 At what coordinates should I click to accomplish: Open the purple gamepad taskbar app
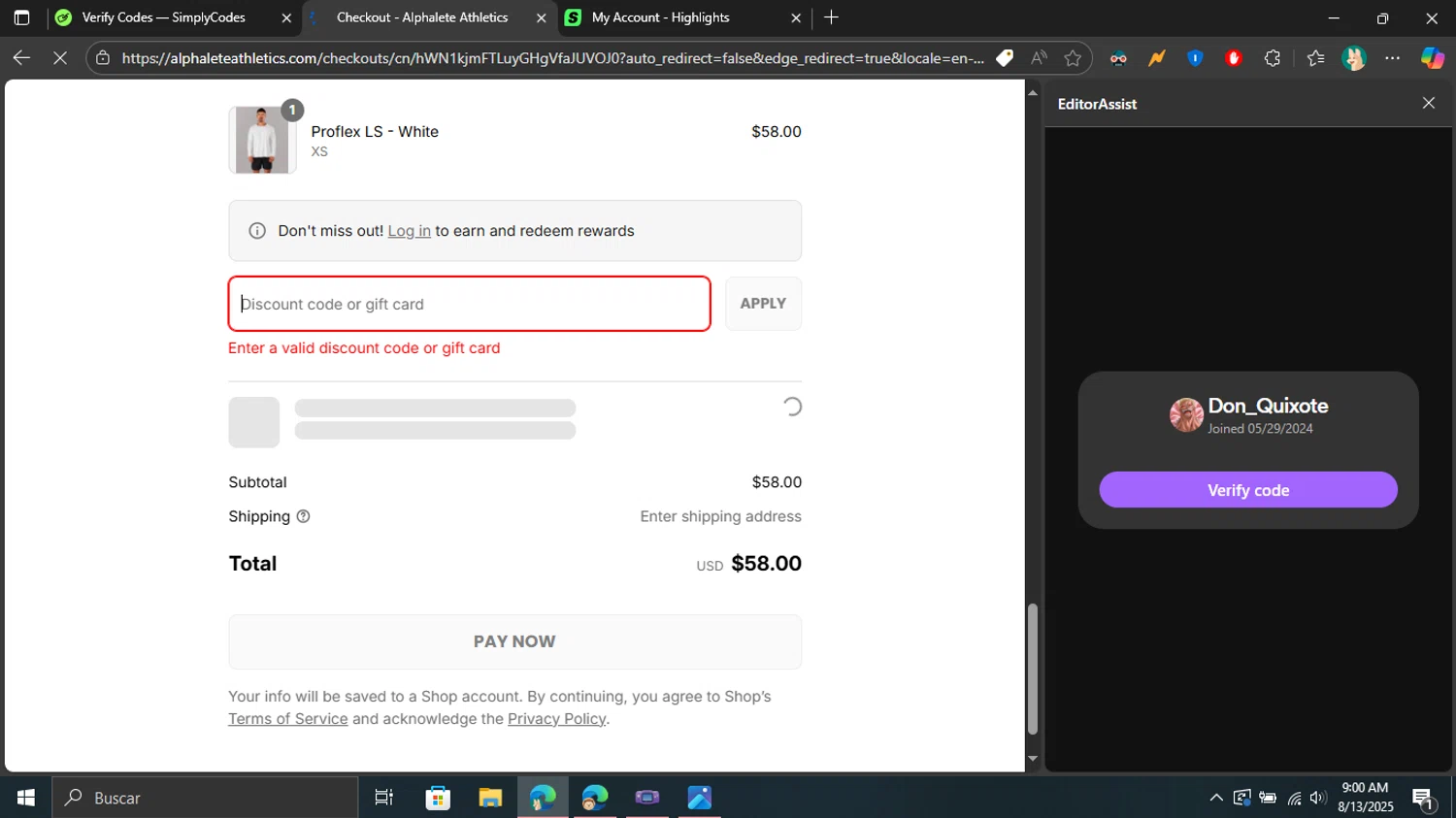click(647, 798)
